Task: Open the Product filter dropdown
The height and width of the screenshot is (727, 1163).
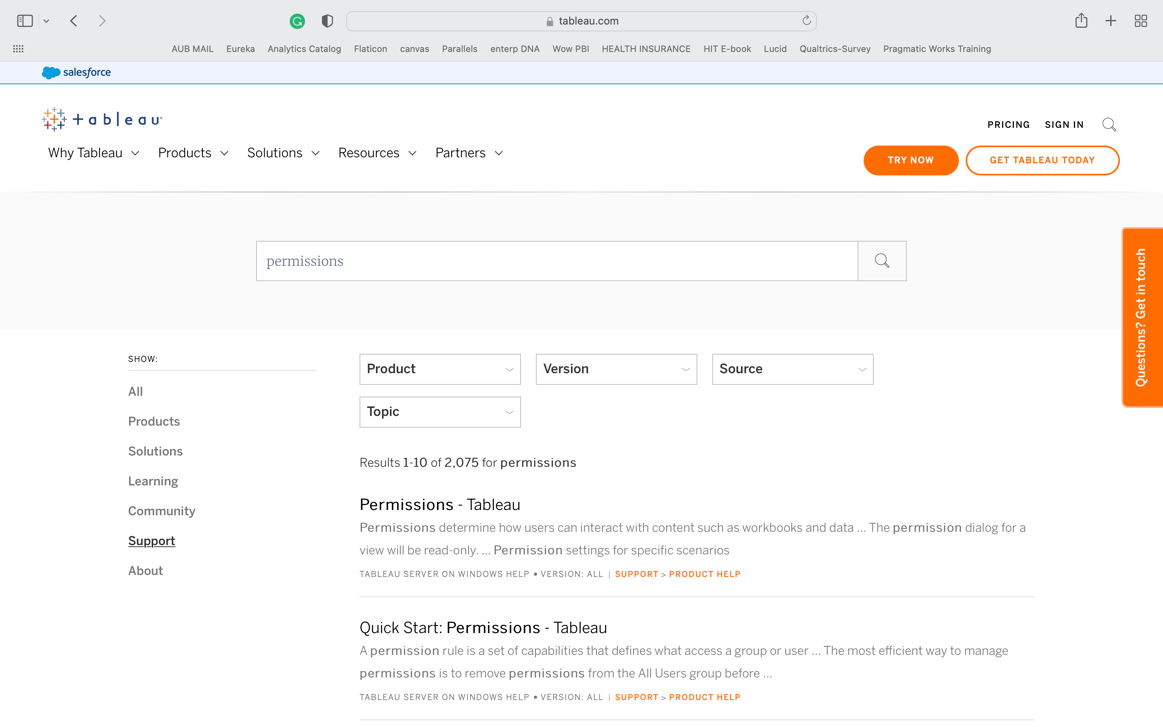Action: click(440, 369)
